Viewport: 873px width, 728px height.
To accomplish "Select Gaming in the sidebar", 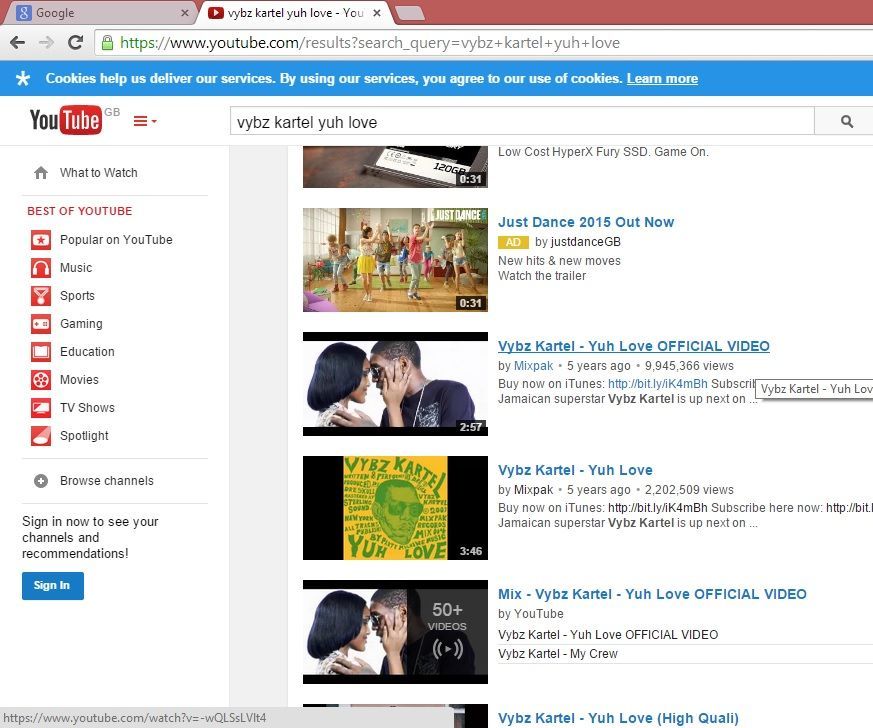I will click(81, 324).
